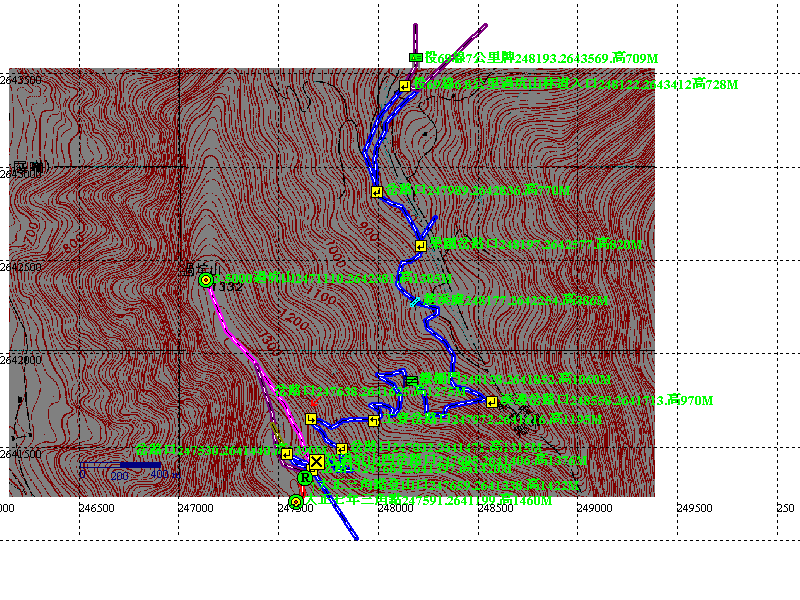This screenshot has width=800, height=600.
Task: Click the 果園岔路口 高820M turn marker
Action: 420,246
